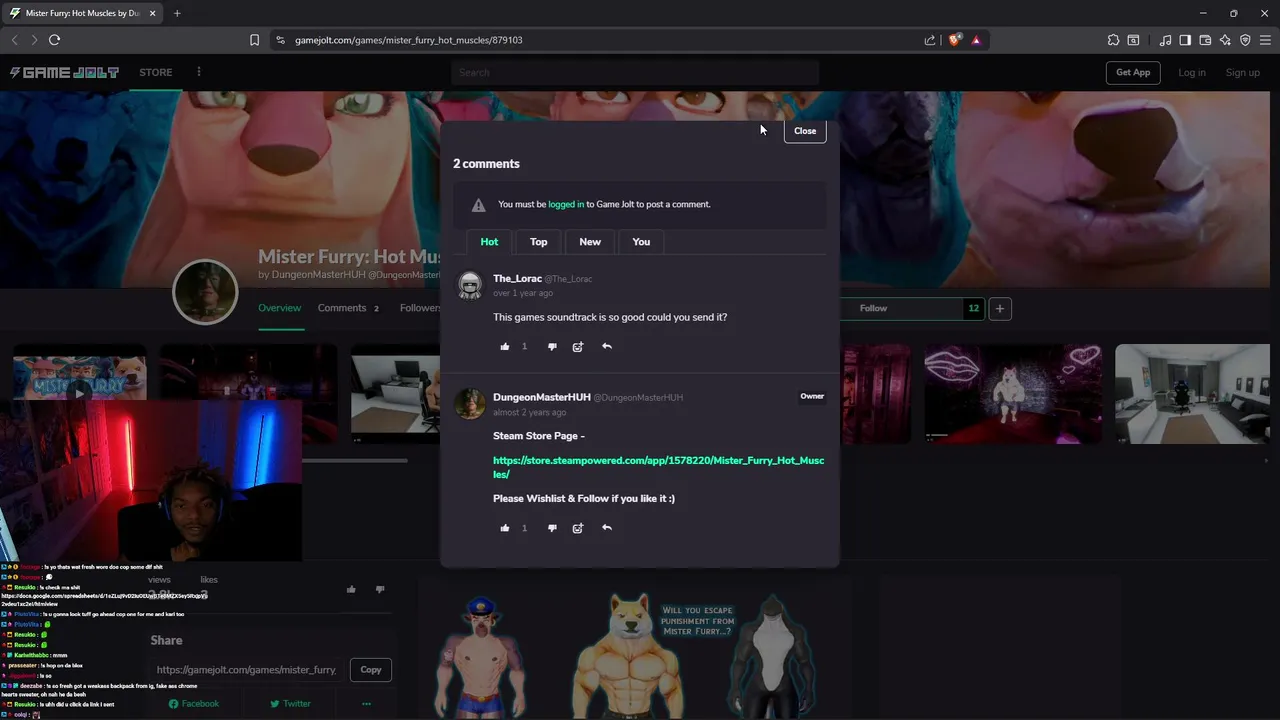Copy the game share URL

371,670
